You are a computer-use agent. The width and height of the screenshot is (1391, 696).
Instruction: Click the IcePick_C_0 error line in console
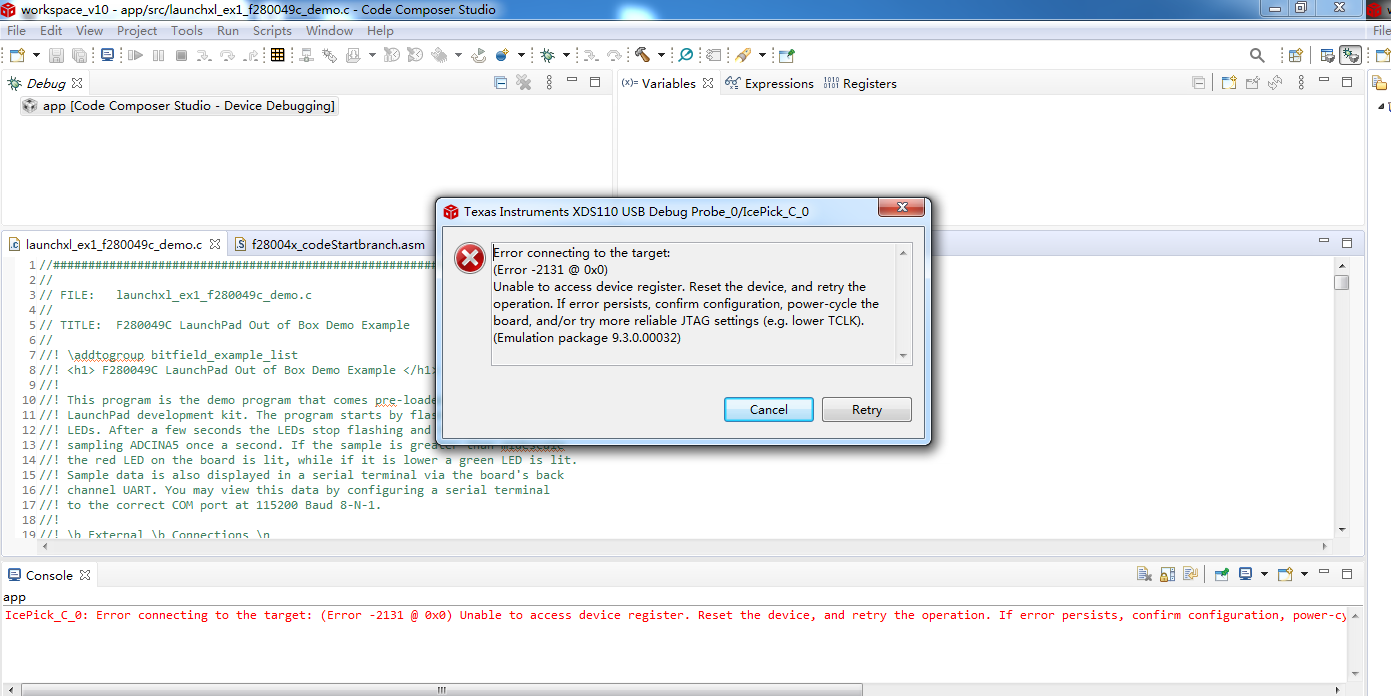click(675, 615)
